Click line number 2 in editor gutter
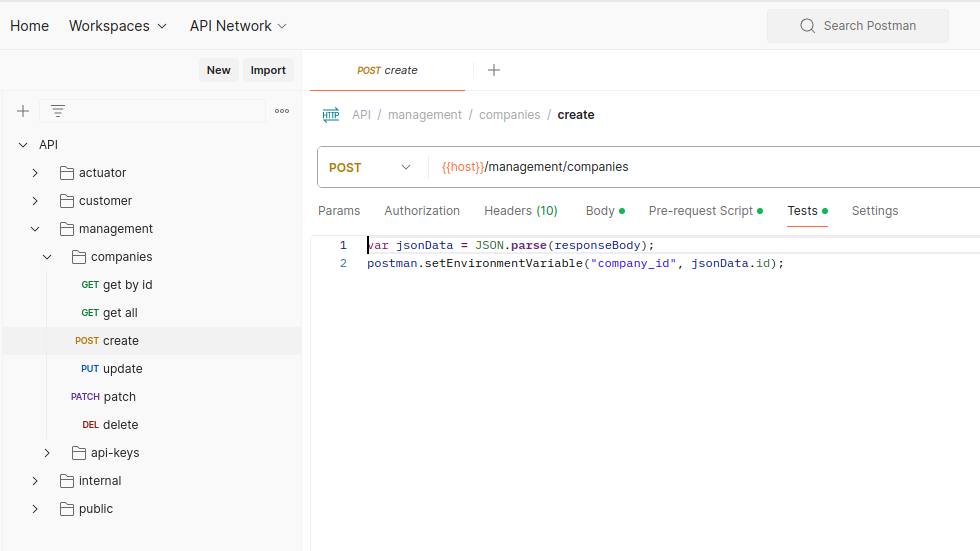Viewport: 980px width, 551px height. pos(343,264)
